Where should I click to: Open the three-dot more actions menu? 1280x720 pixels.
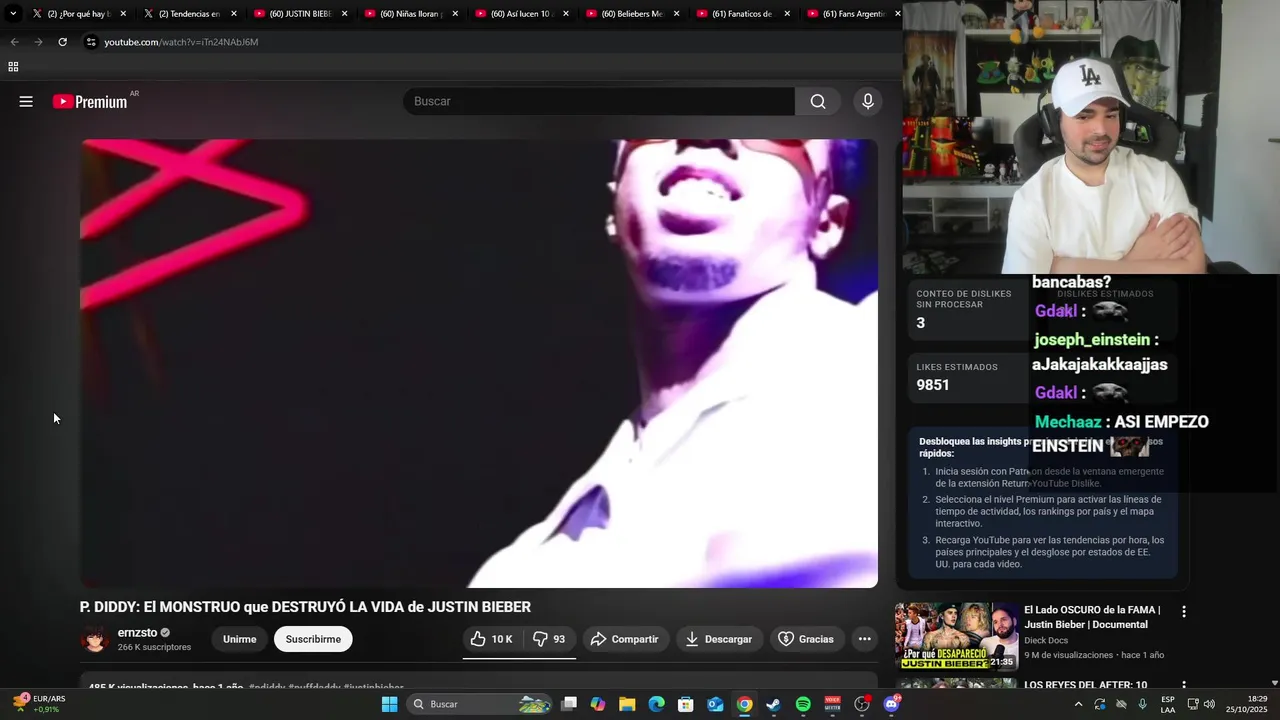(865, 639)
